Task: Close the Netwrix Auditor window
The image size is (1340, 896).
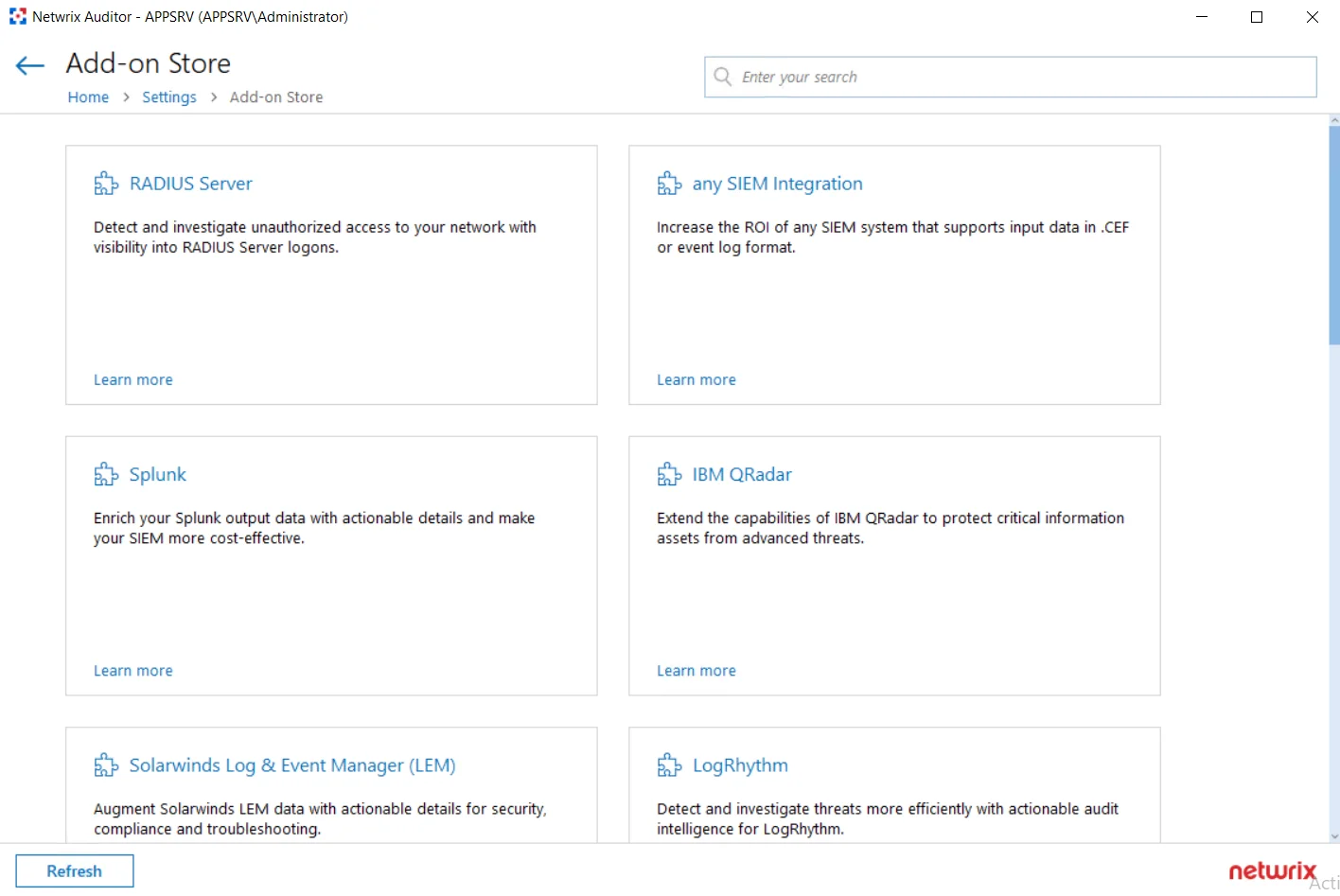Action: tap(1313, 16)
